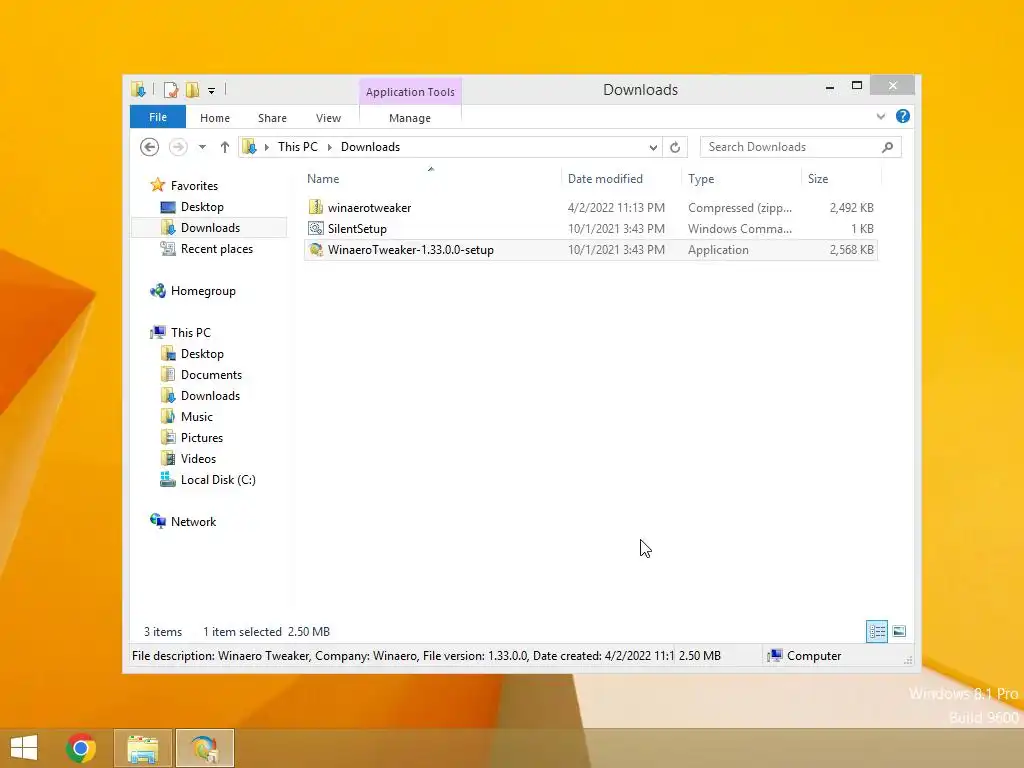Screen dimensions: 1024x768
Task: Switch to Large icons view
Action: click(899, 631)
